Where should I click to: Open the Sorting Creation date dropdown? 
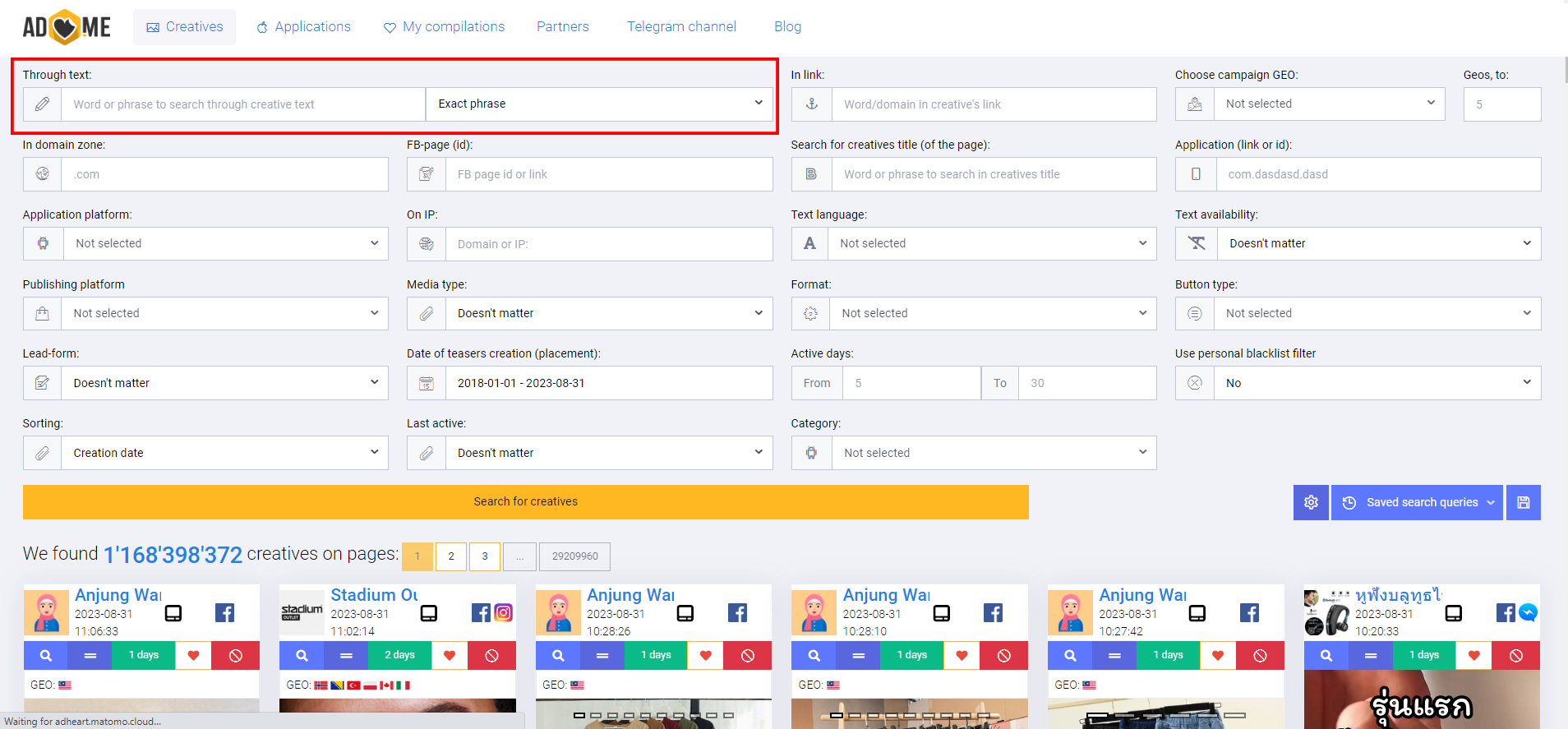[x=224, y=453]
